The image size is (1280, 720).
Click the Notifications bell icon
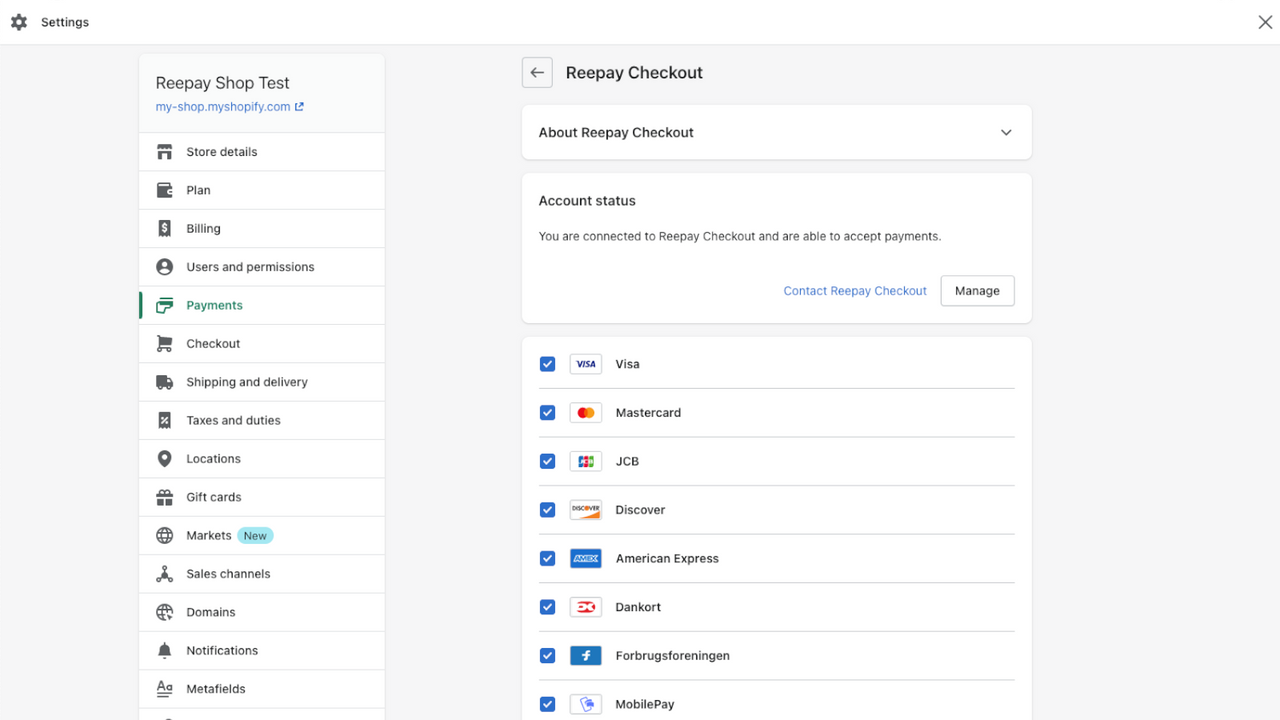(x=165, y=651)
